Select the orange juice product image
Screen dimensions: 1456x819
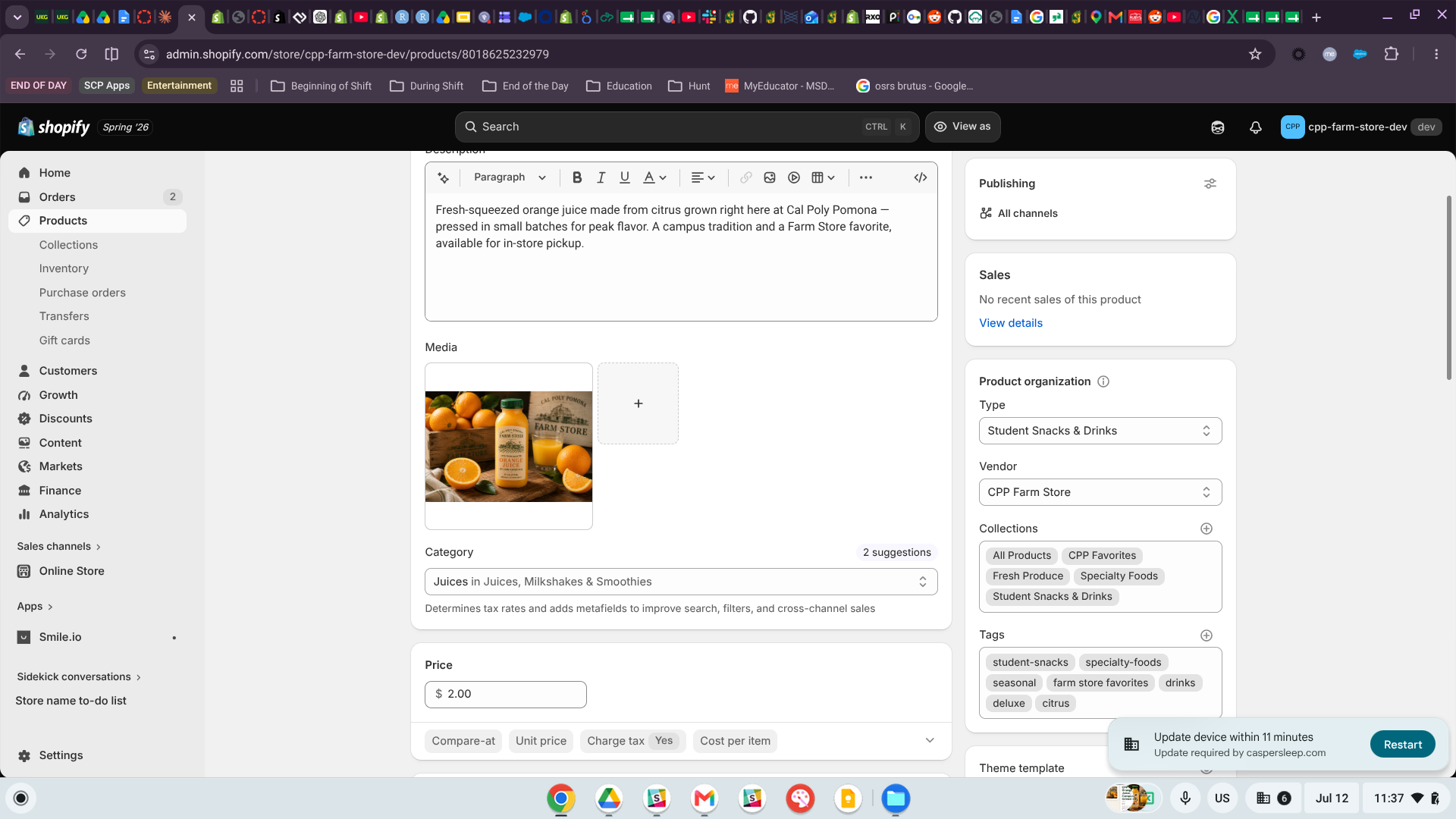[509, 446]
